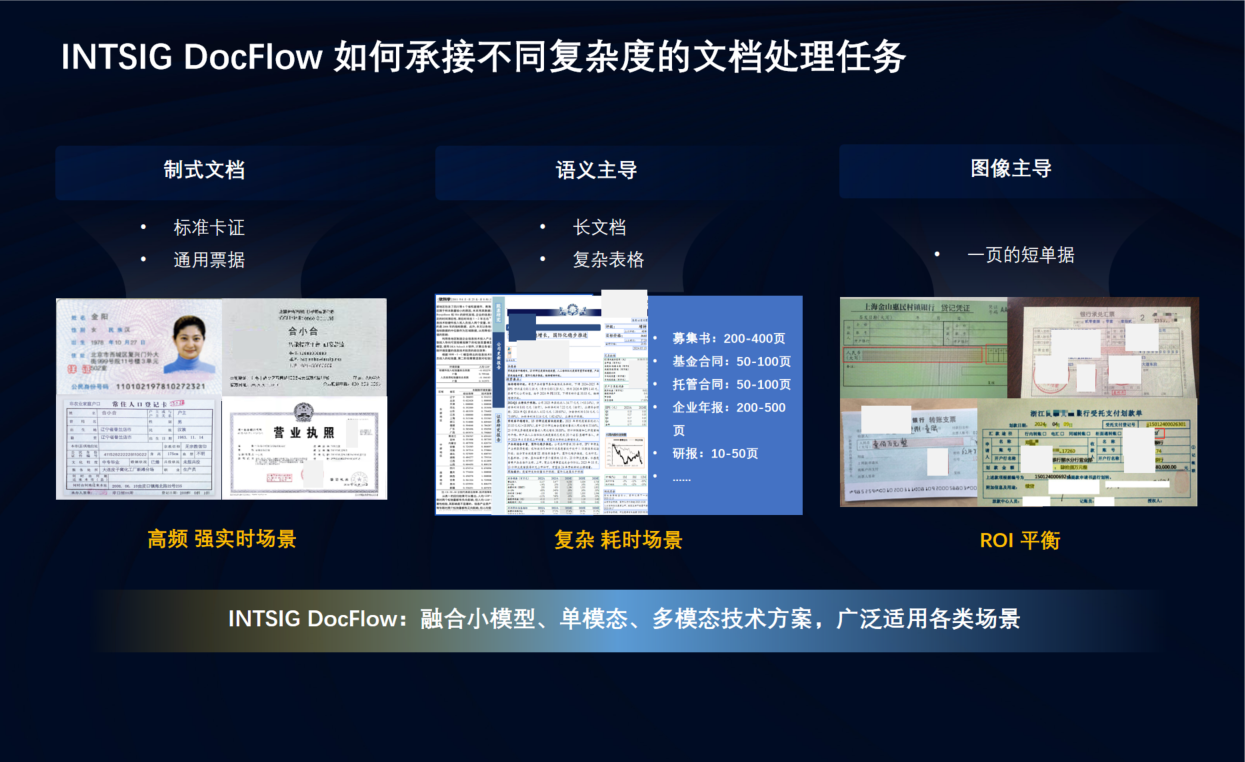Screen dimensions: 1245x762
Task: Open the 合小合 business card image
Action: point(304,346)
